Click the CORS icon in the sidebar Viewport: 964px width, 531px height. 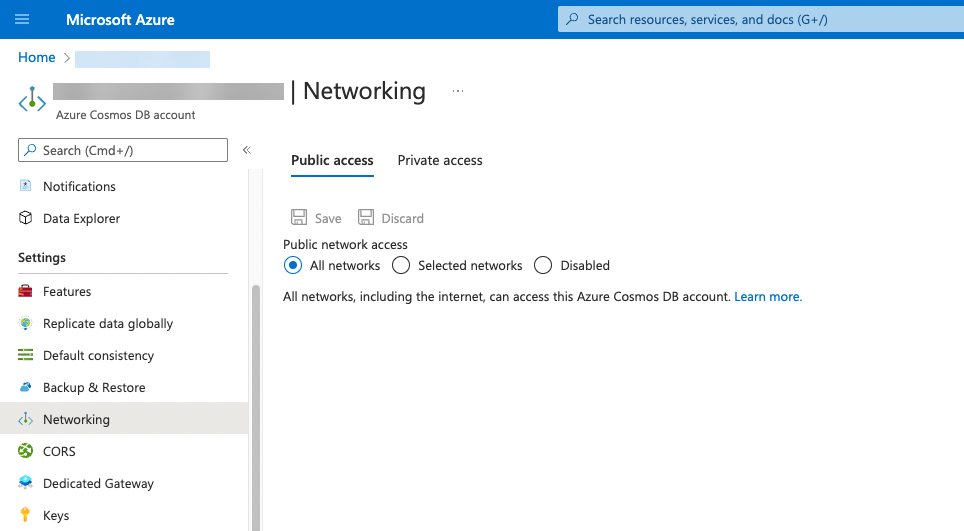point(25,451)
